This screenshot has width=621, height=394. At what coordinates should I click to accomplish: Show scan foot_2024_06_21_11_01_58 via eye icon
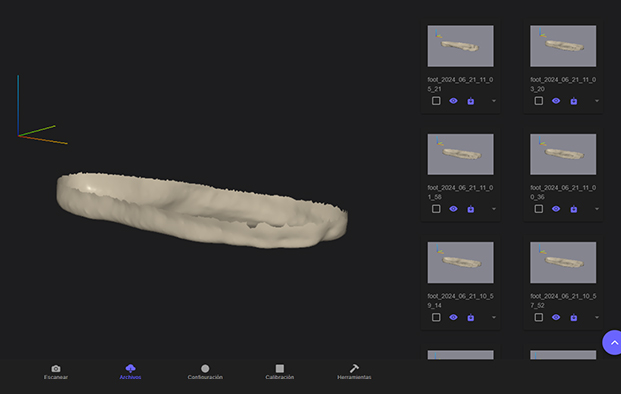coord(453,209)
